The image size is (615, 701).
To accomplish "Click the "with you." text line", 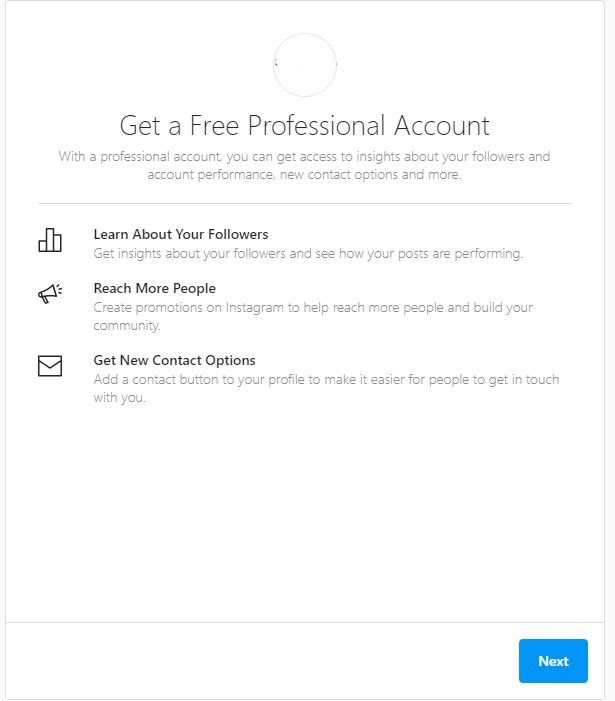I will click(119, 398).
